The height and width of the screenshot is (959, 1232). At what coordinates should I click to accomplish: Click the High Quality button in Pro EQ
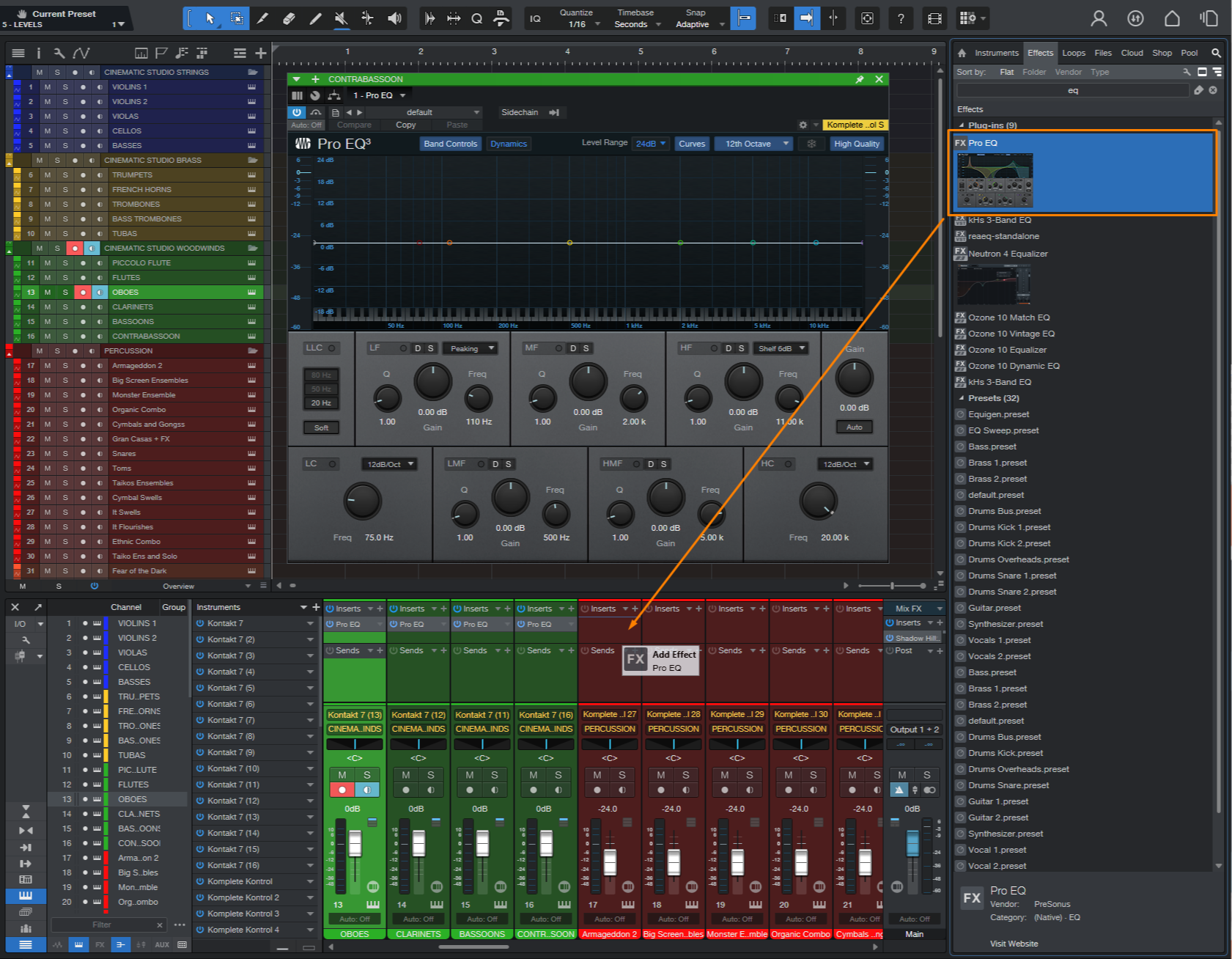click(856, 144)
